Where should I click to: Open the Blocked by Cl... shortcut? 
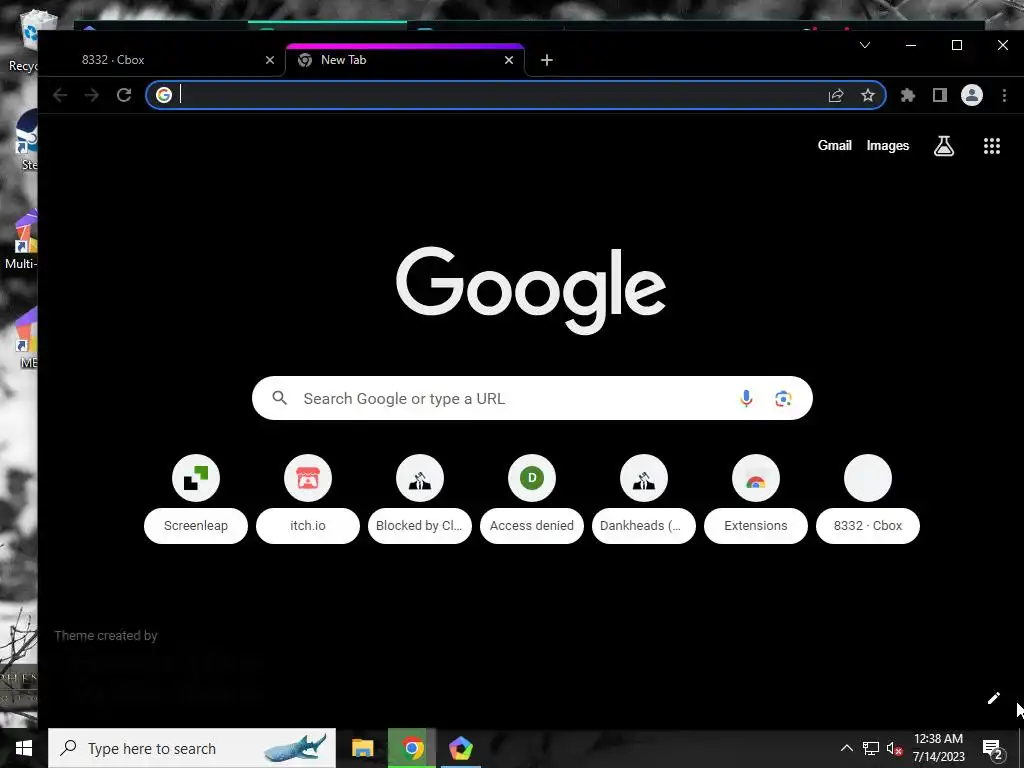[x=419, y=499]
